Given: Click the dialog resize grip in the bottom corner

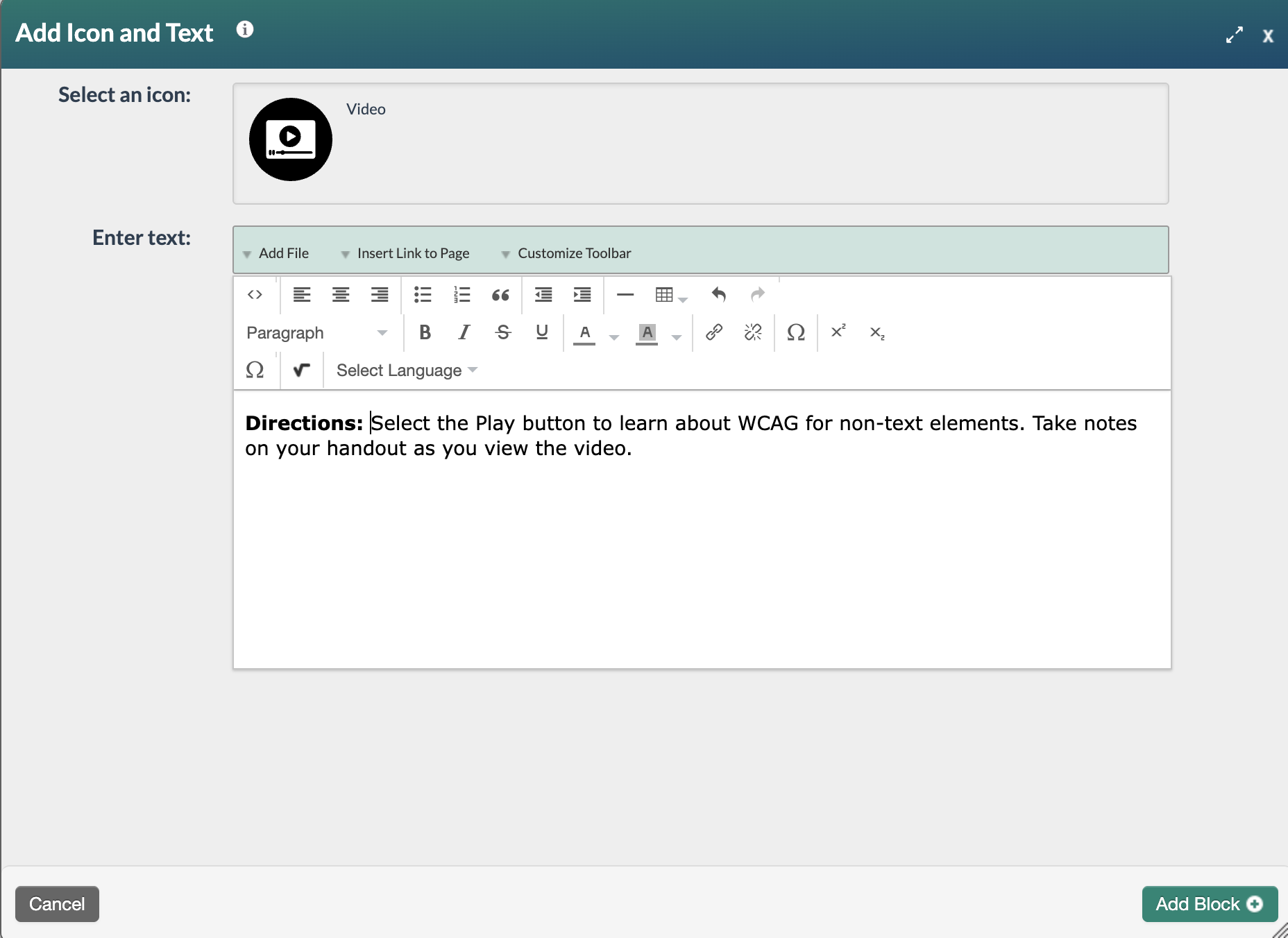Looking at the screenshot, I should coord(1280,930).
